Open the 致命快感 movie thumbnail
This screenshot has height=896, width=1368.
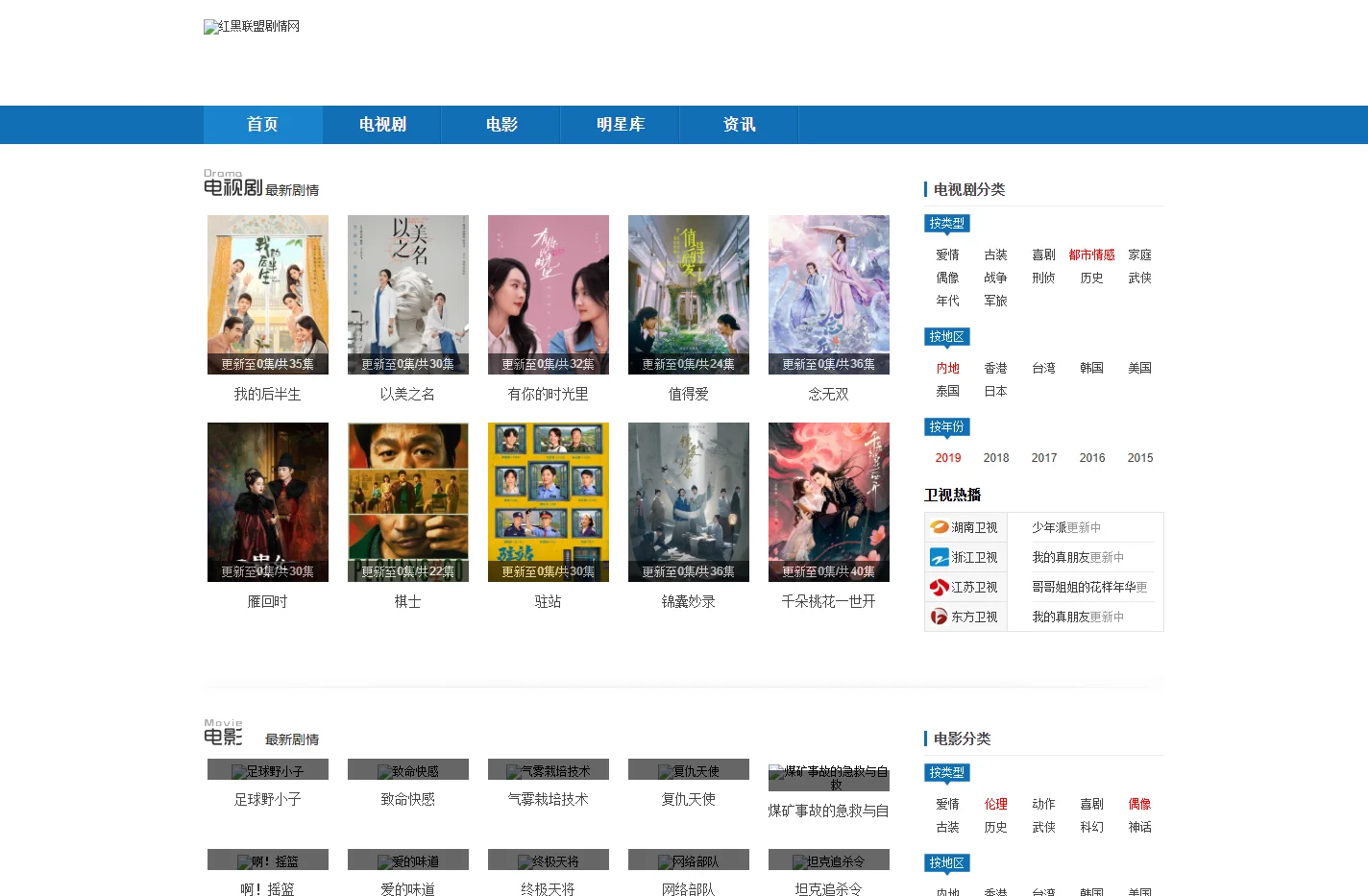click(x=408, y=770)
